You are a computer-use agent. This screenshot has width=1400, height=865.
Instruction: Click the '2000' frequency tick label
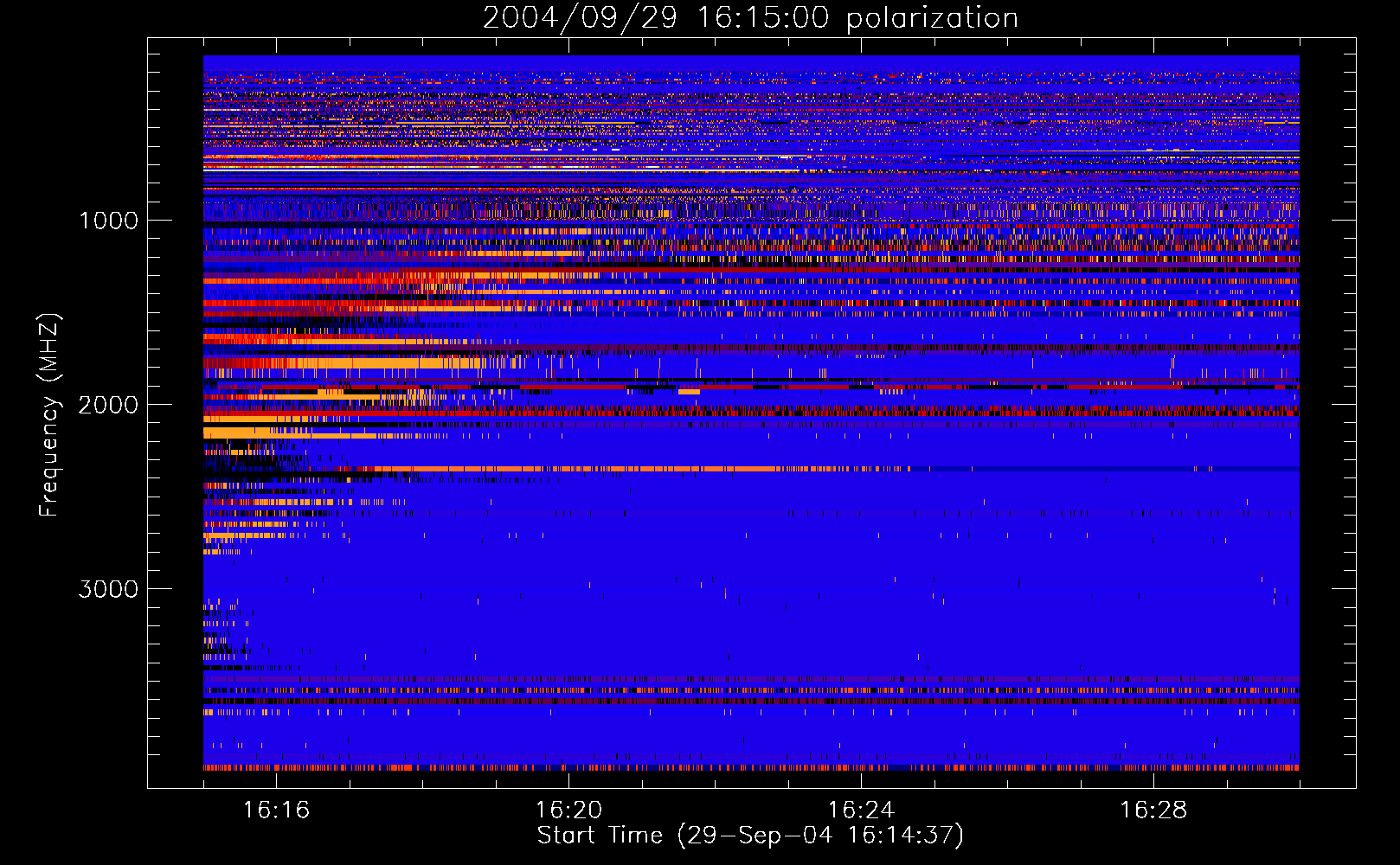point(108,405)
